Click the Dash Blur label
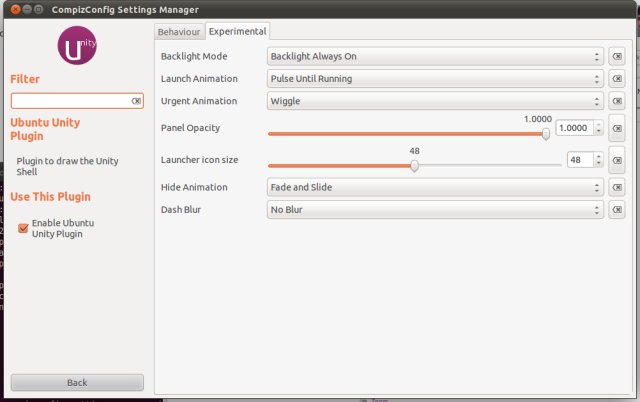Screen dimensions: 640x402 181,210
